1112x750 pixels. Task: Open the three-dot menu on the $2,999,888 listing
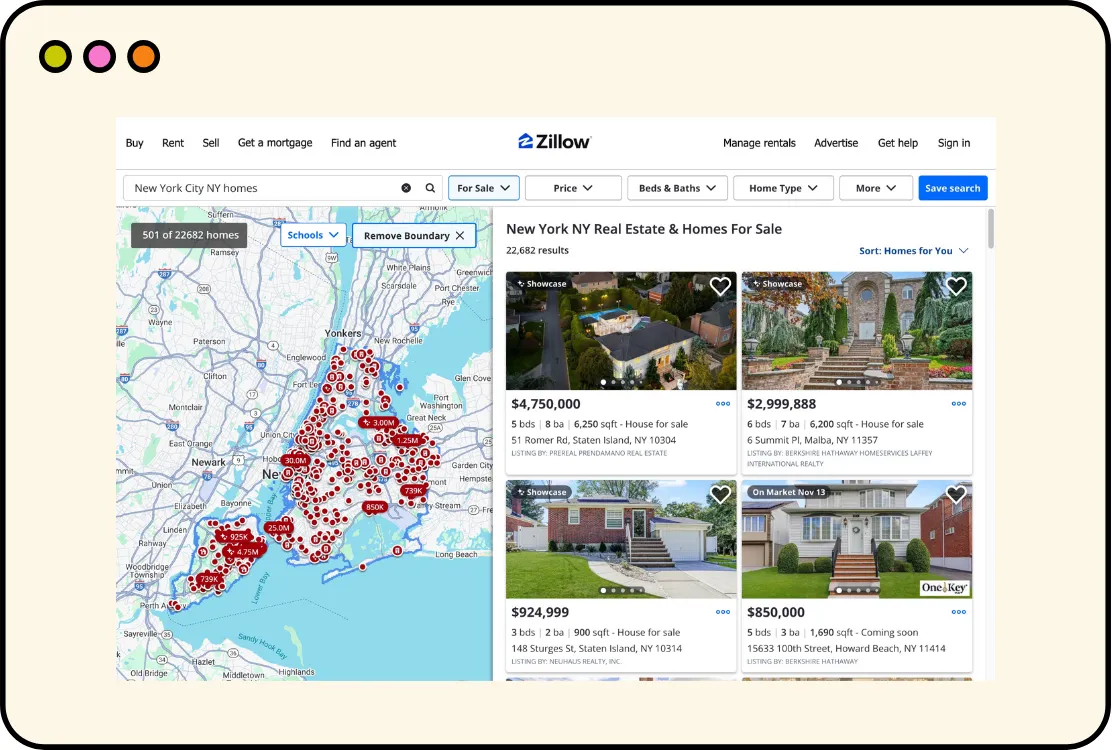pos(958,404)
